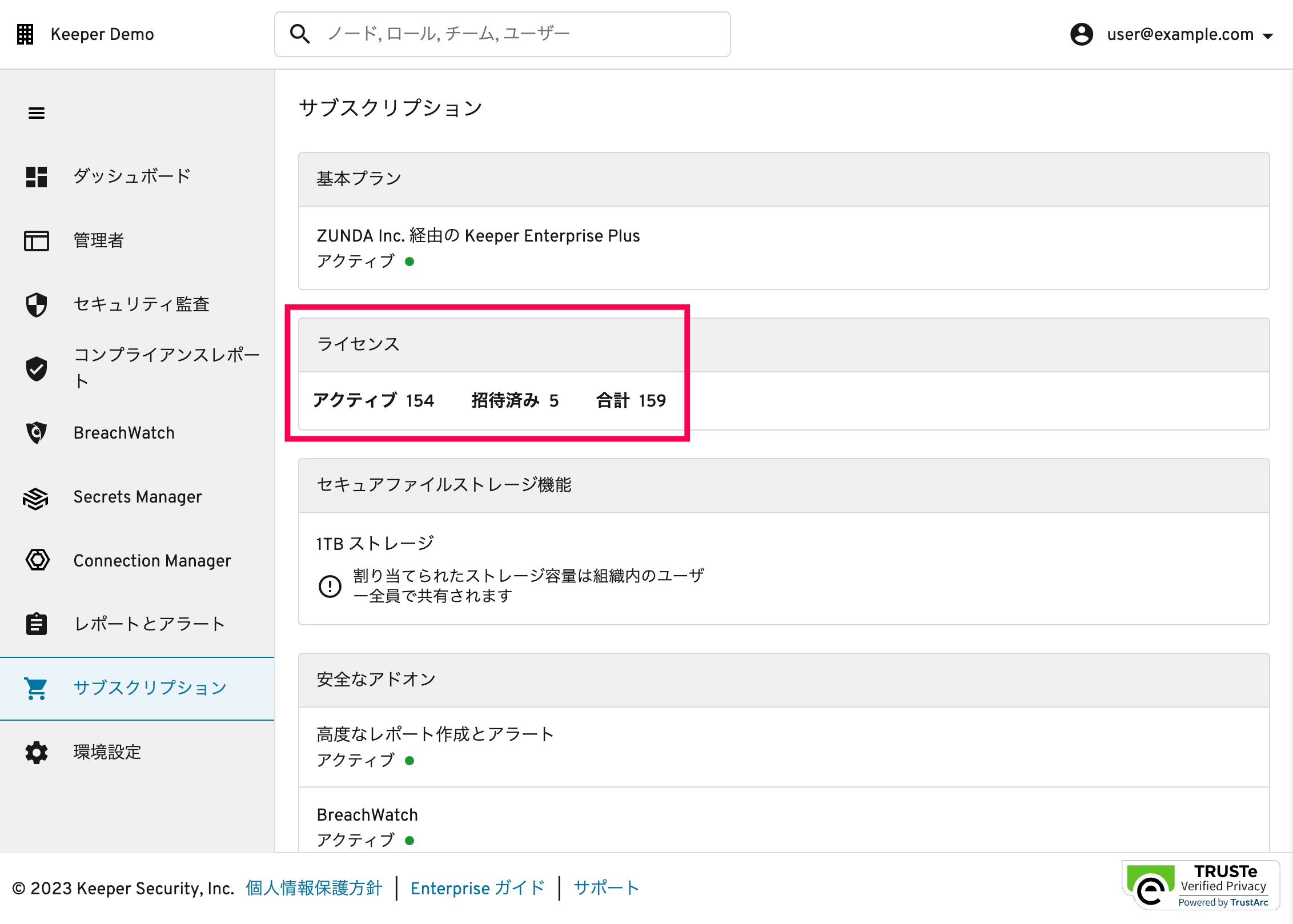Click the Security Audit shield icon
Screen dimensions: 1293x924
pyautogui.click(x=37, y=305)
